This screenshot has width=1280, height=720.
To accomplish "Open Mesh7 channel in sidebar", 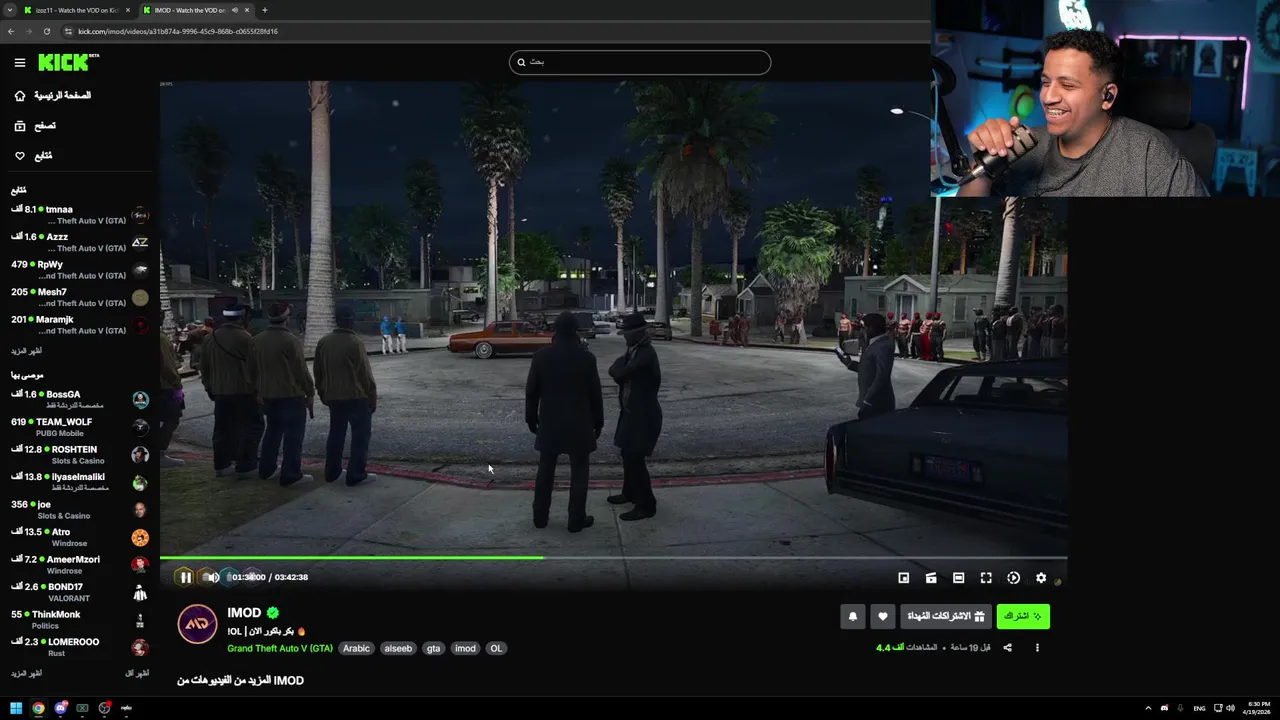I will tap(80, 297).
